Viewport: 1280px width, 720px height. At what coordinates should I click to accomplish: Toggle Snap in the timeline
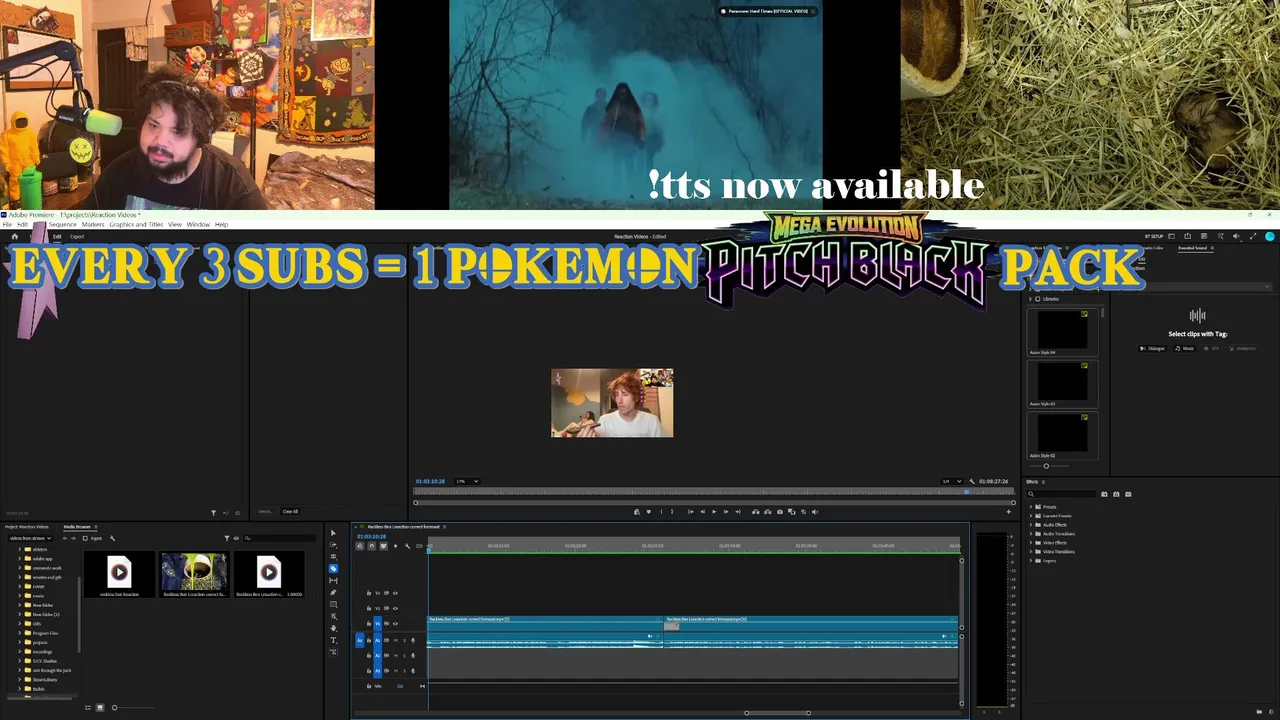coord(371,546)
